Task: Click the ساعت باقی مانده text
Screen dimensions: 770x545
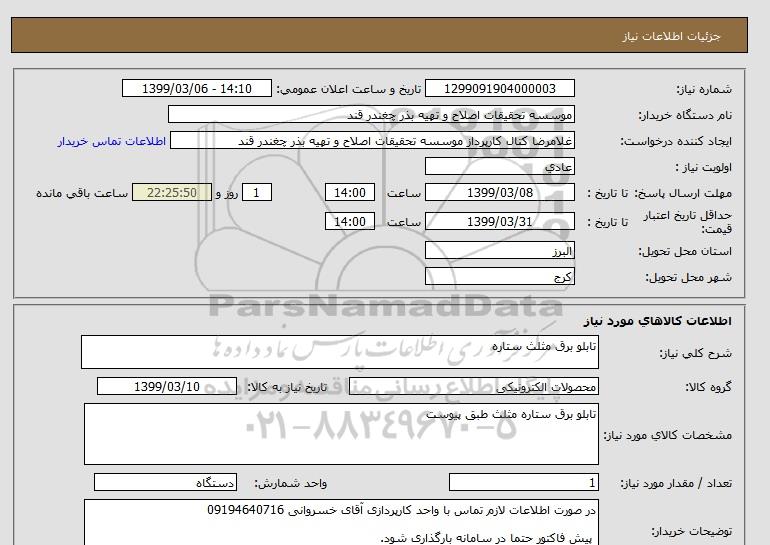Action: pos(82,193)
